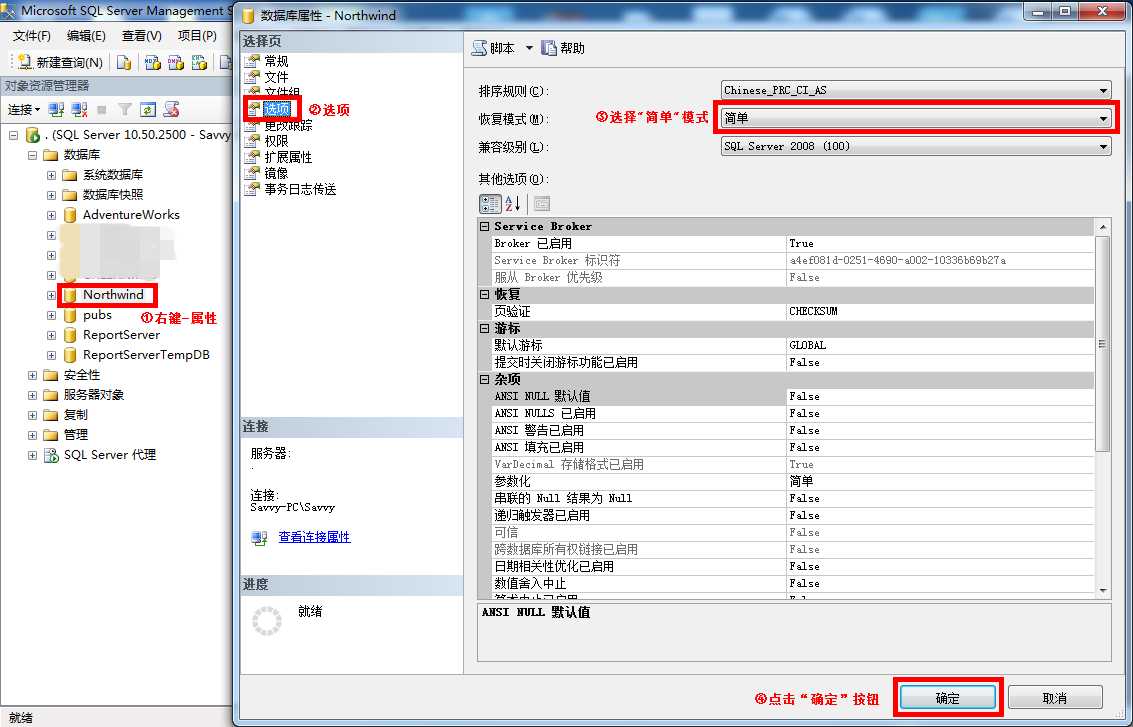Collapse the 杂项 category in property grid
The image size is (1133, 727).
[x=485, y=379]
